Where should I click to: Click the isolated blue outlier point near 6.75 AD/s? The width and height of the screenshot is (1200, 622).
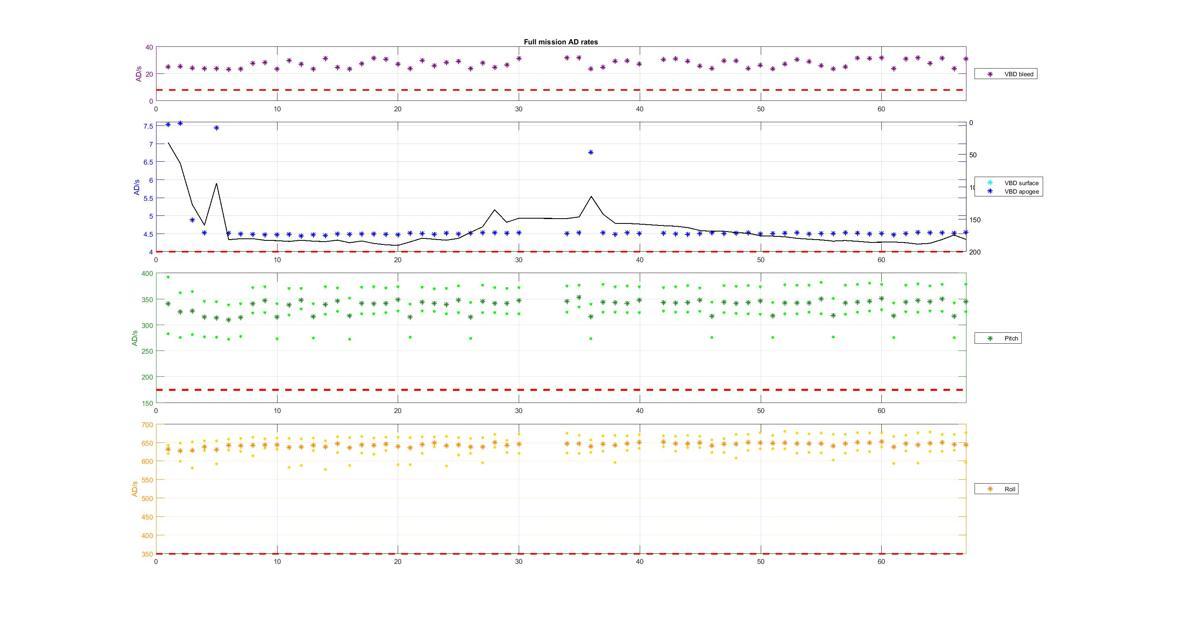pyautogui.click(x=591, y=152)
